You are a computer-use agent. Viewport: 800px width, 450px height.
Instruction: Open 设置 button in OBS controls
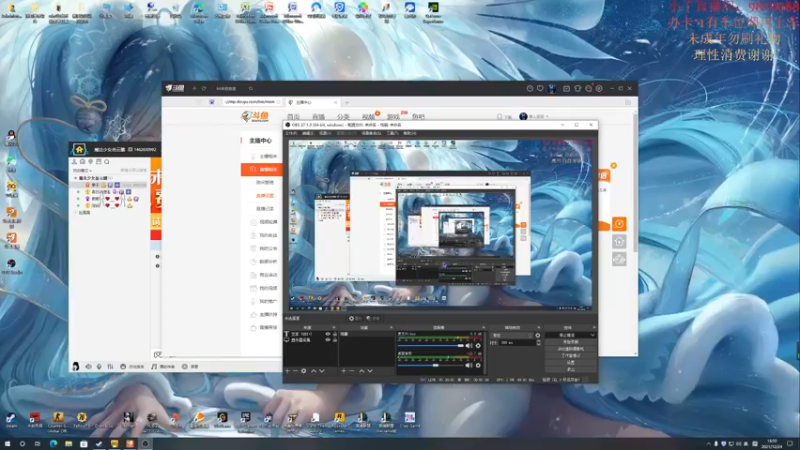point(570,362)
